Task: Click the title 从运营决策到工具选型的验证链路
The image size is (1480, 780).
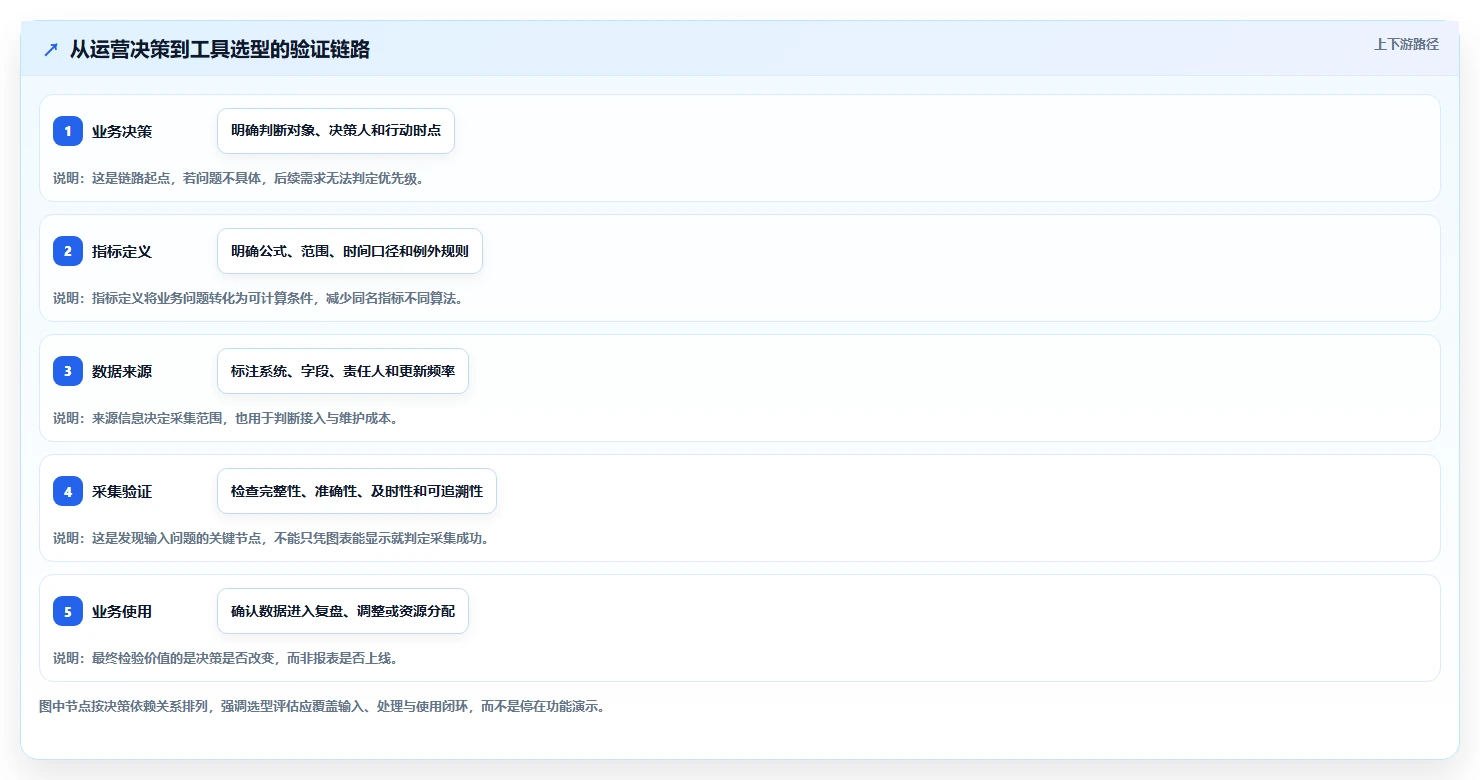Action: tap(220, 49)
